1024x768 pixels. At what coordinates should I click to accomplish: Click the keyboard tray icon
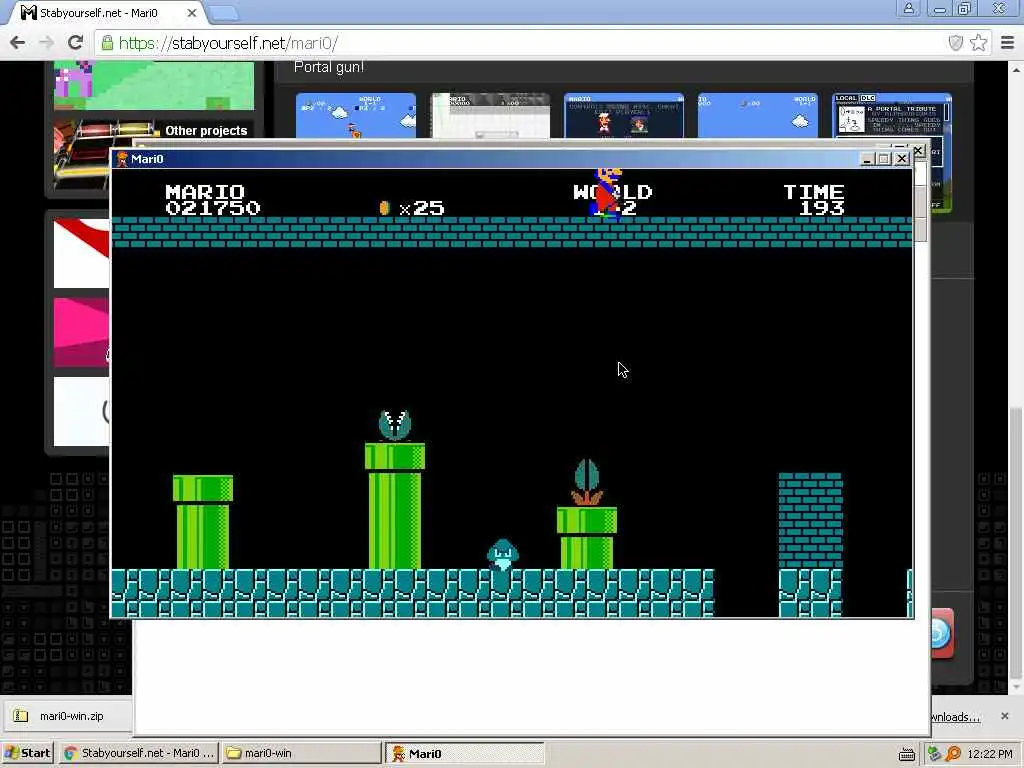(906, 754)
